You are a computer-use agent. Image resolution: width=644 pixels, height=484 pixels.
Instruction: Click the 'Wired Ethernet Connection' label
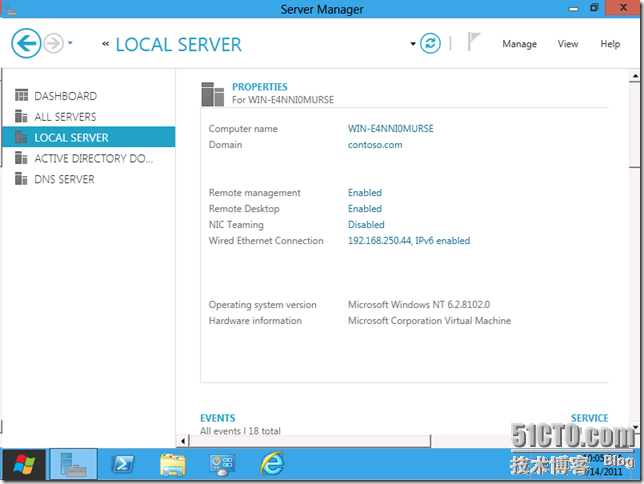266,241
